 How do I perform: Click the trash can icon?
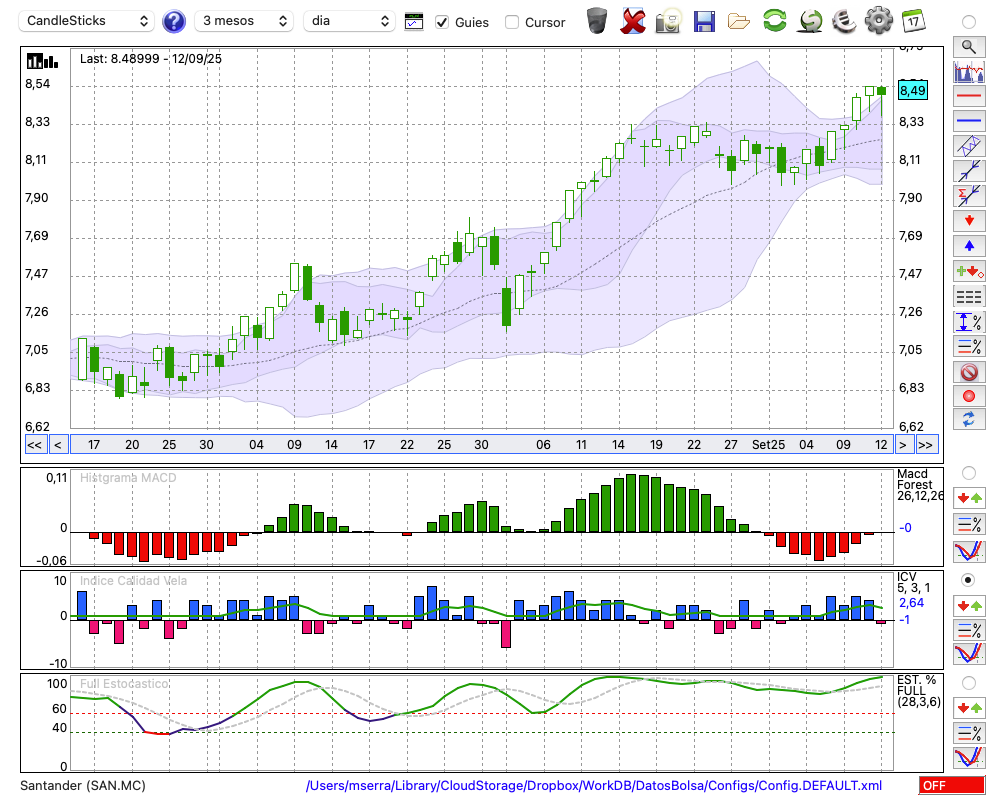[x=597, y=21]
